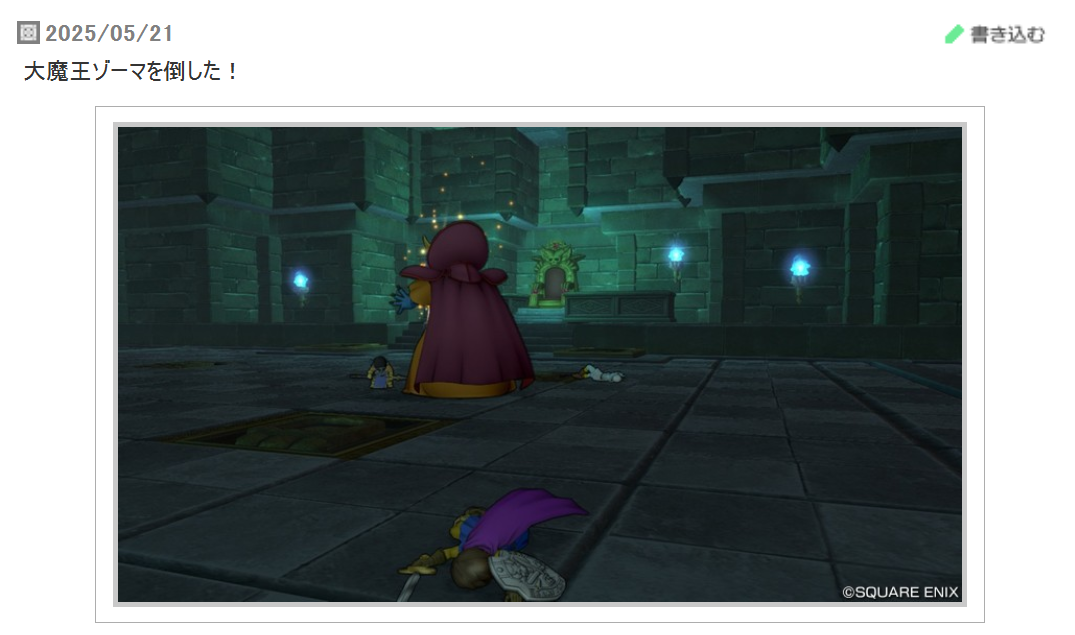Click the date text 2025/05/21

click(109, 33)
